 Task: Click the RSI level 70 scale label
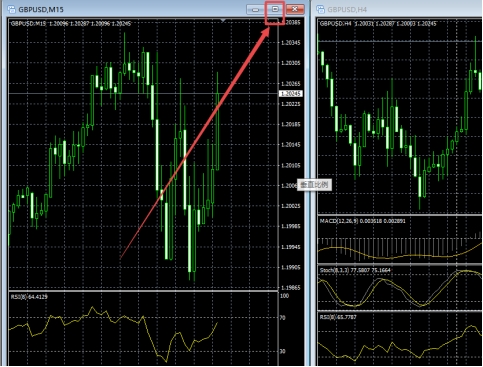point(283,318)
